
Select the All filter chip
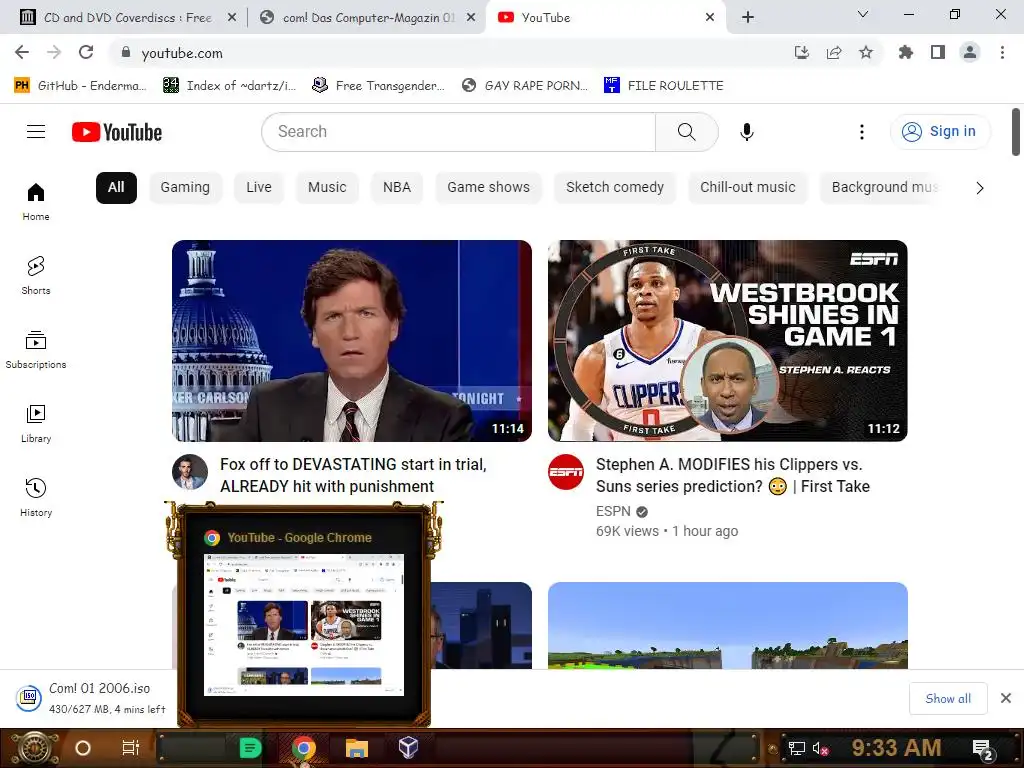[x=116, y=187]
